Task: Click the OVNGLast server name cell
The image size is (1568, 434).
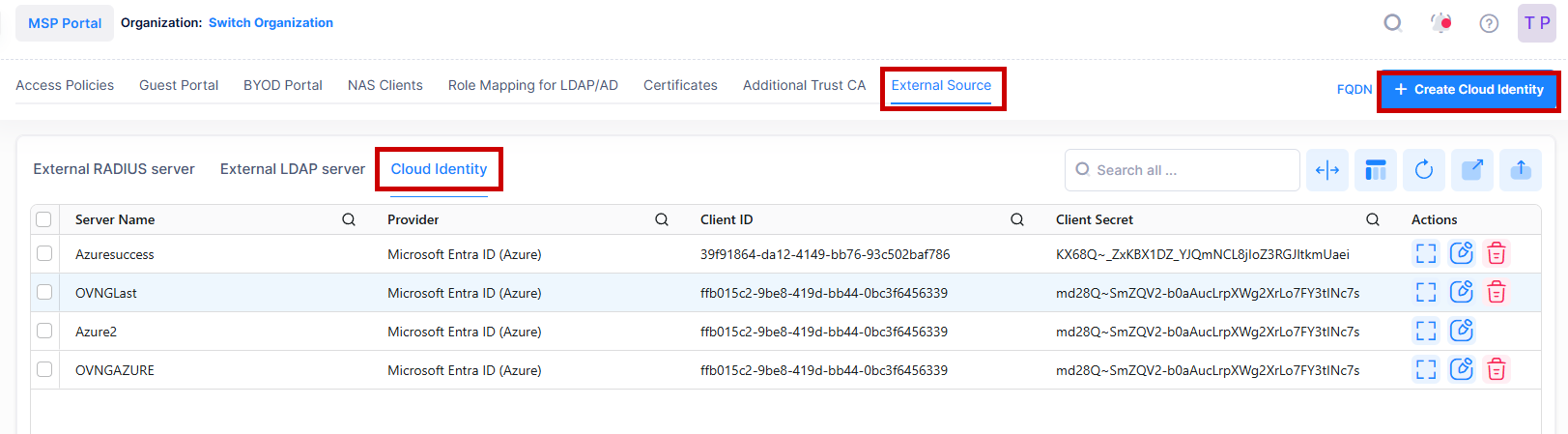Action: [106, 293]
